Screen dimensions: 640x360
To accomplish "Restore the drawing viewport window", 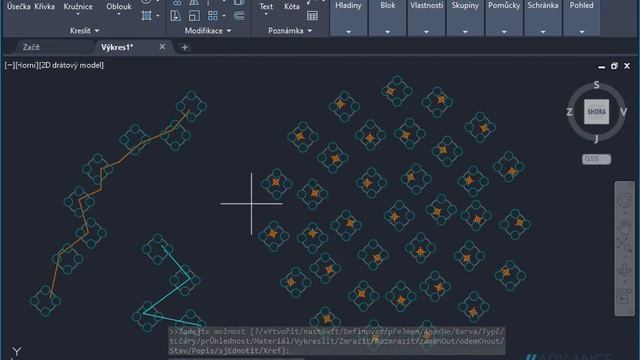I will 614,66.
